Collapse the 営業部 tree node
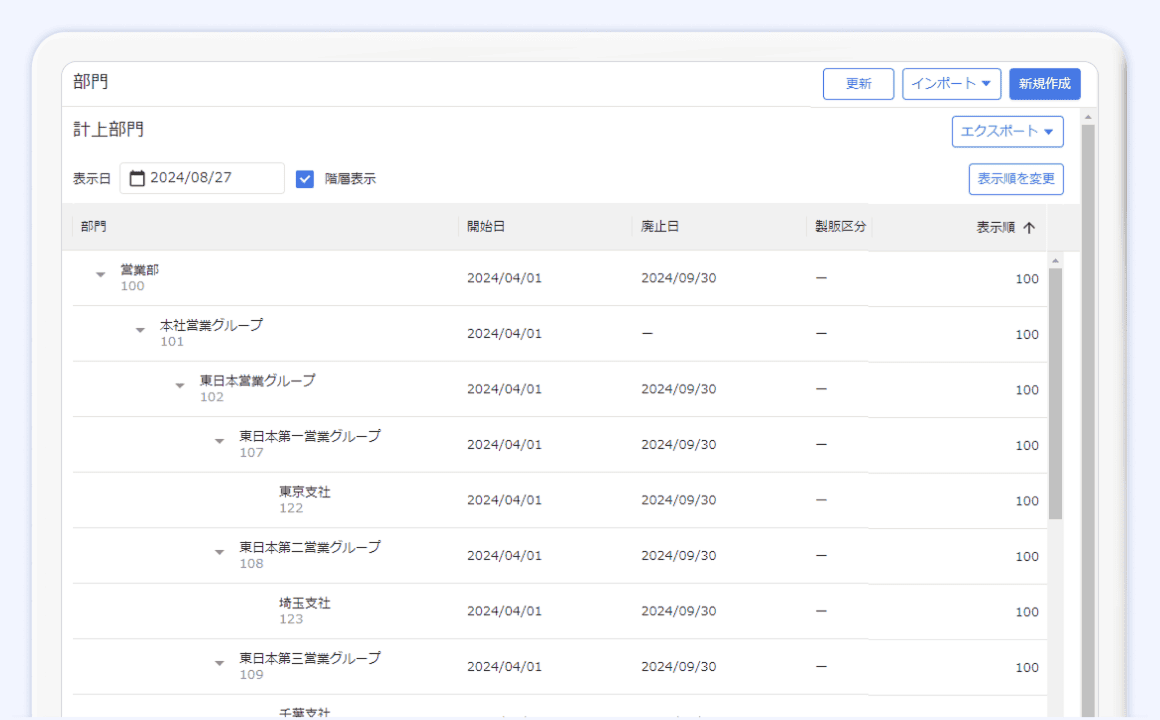This screenshot has height=720, width=1160. coord(100,275)
